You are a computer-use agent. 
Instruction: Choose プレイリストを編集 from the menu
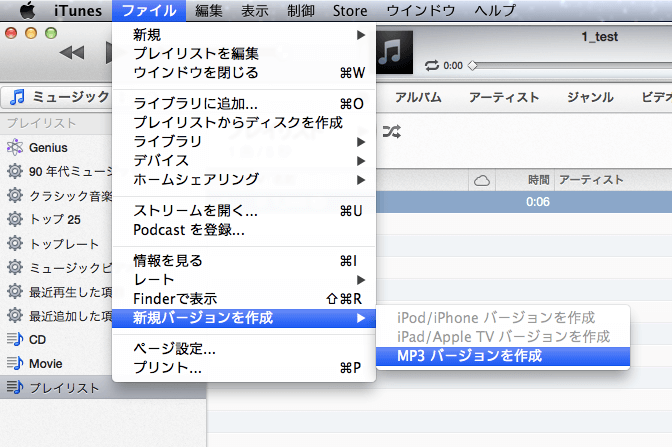coord(244,53)
